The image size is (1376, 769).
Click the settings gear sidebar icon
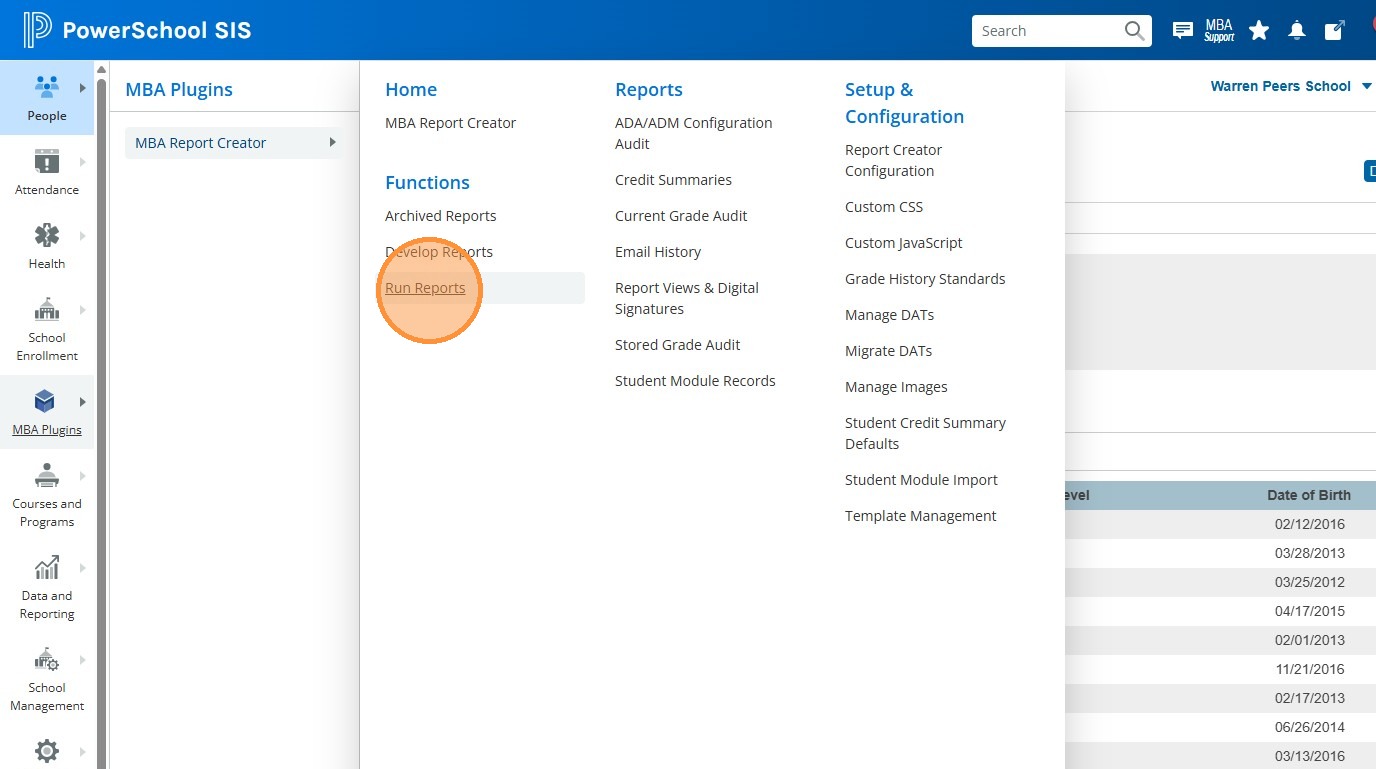tap(47, 750)
